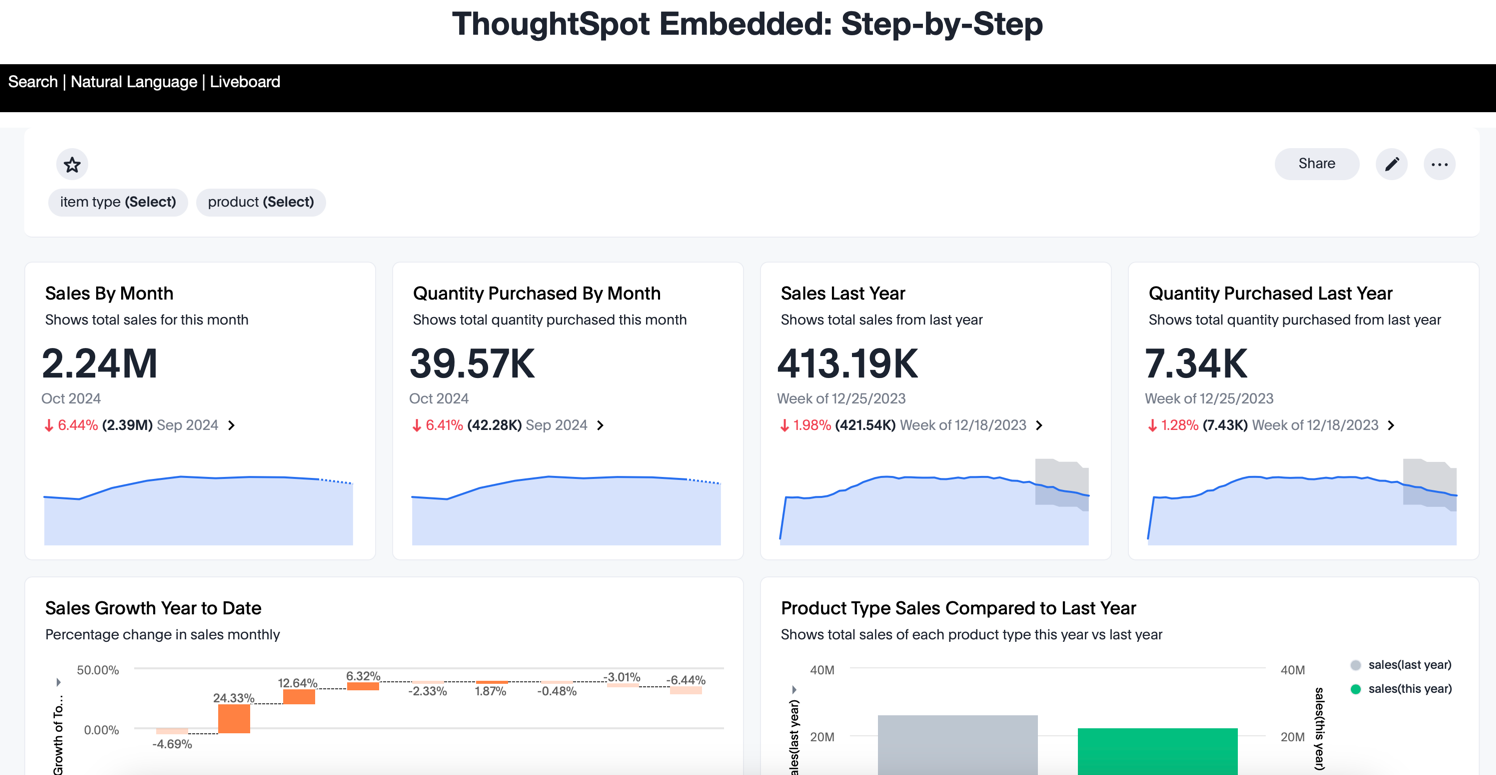This screenshot has width=1496, height=775.
Task: Click the axis arrow on Product Type Sales chart
Action: click(x=793, y=689)
